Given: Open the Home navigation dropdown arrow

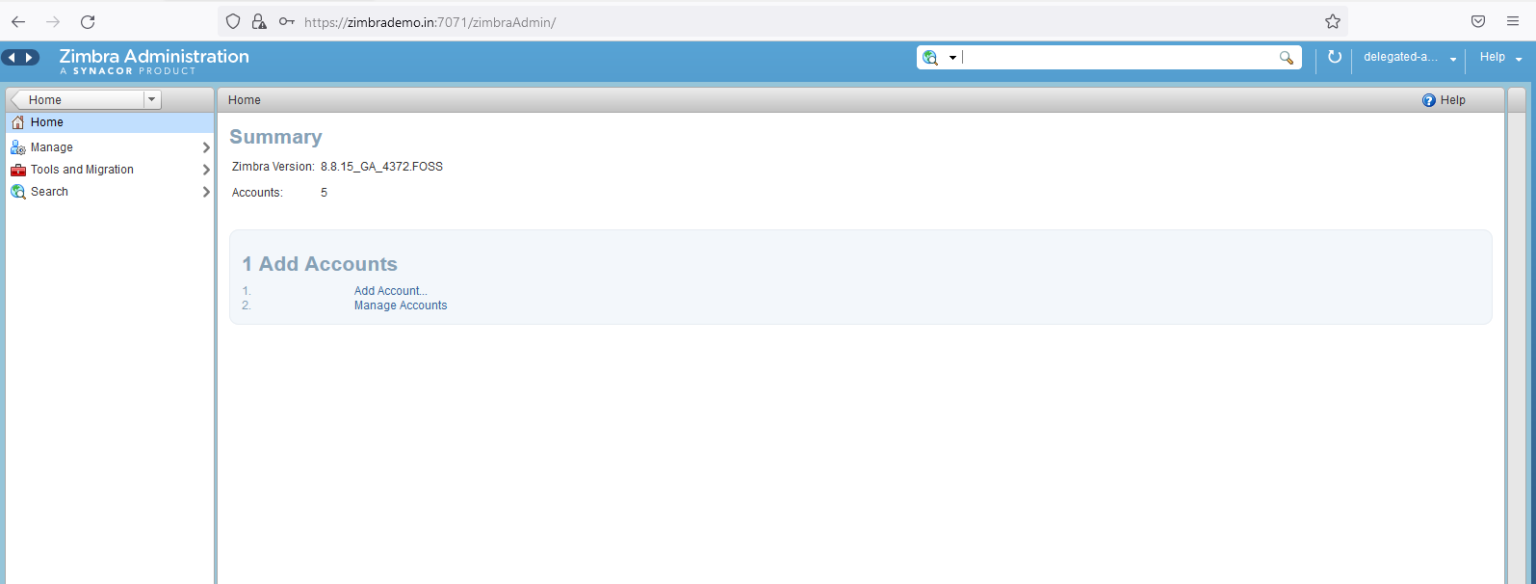Looking at the screenshot, I should [151, 99].
